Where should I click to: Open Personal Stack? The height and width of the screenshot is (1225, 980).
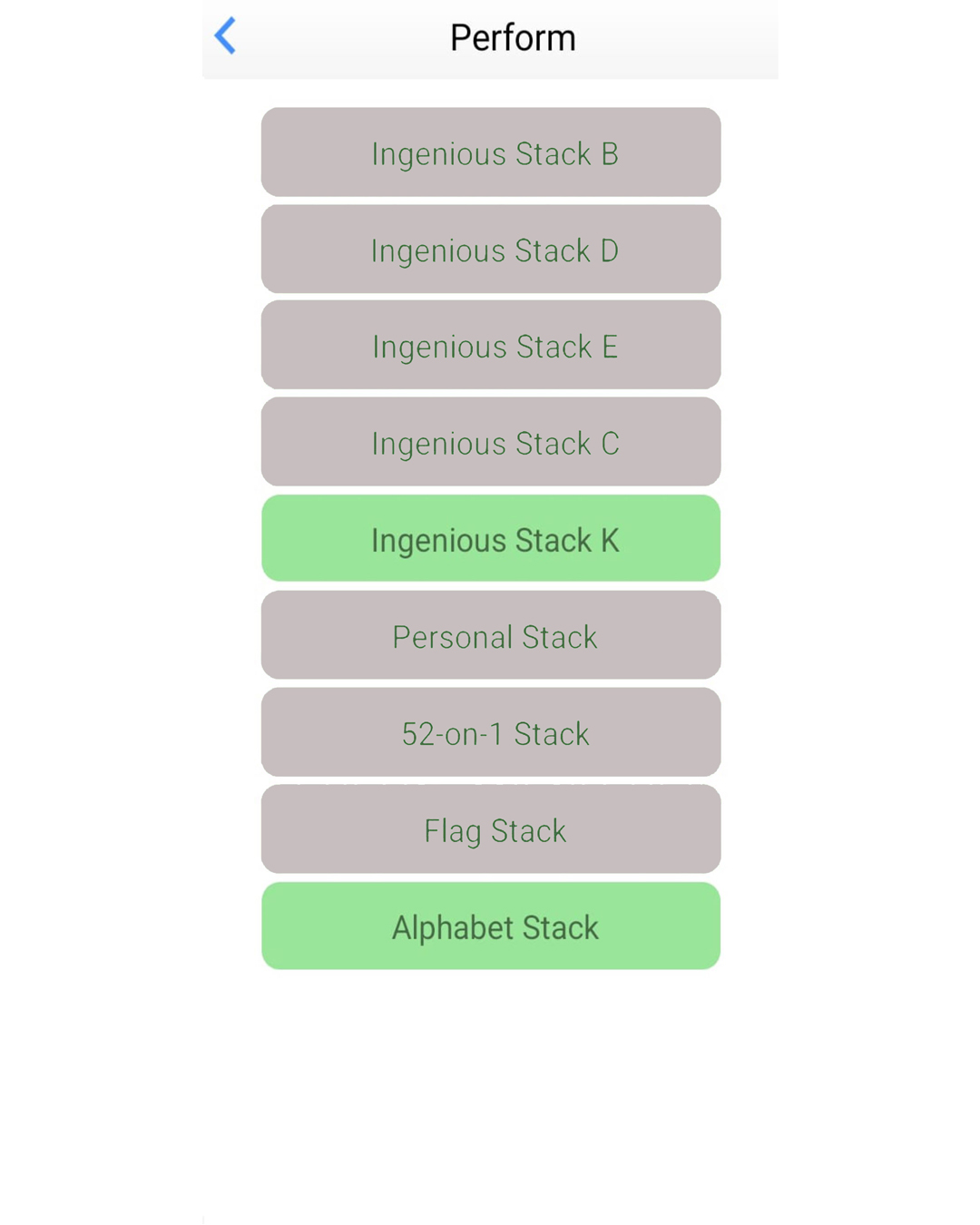coord(491,636)
